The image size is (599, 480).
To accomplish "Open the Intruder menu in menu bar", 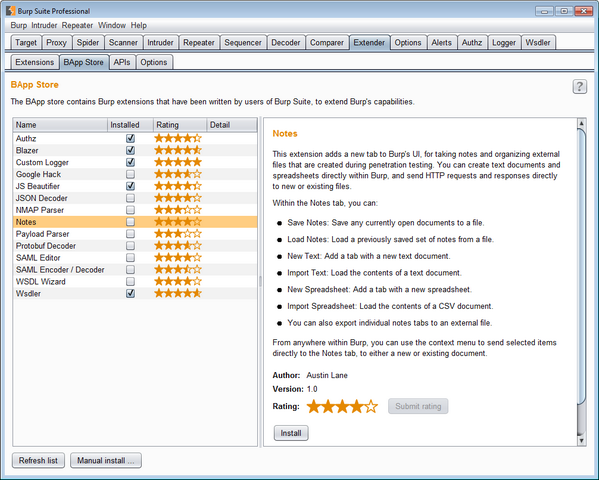I will (x=44, y=25).
